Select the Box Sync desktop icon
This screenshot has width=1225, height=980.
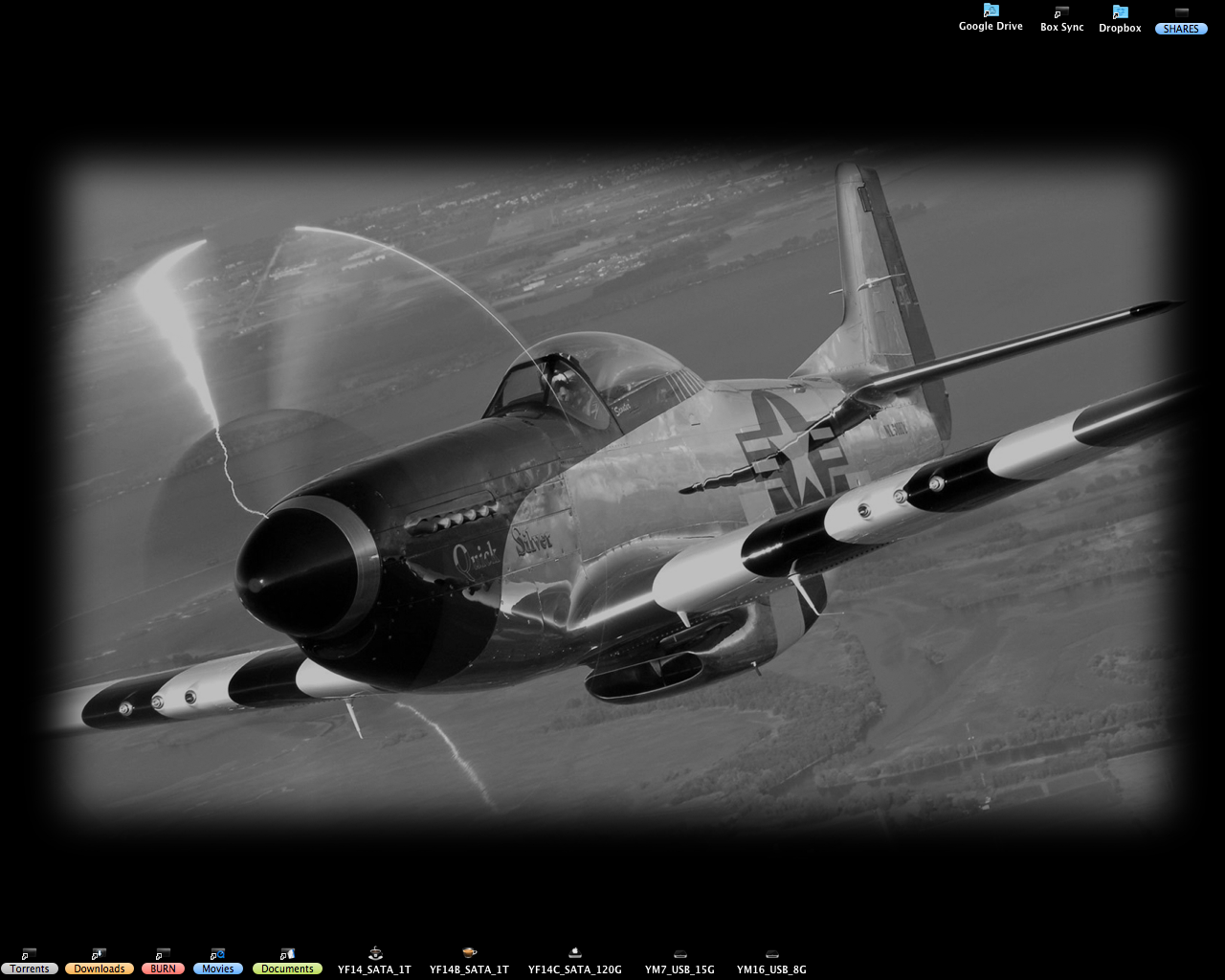click(x=1061, y=11)
